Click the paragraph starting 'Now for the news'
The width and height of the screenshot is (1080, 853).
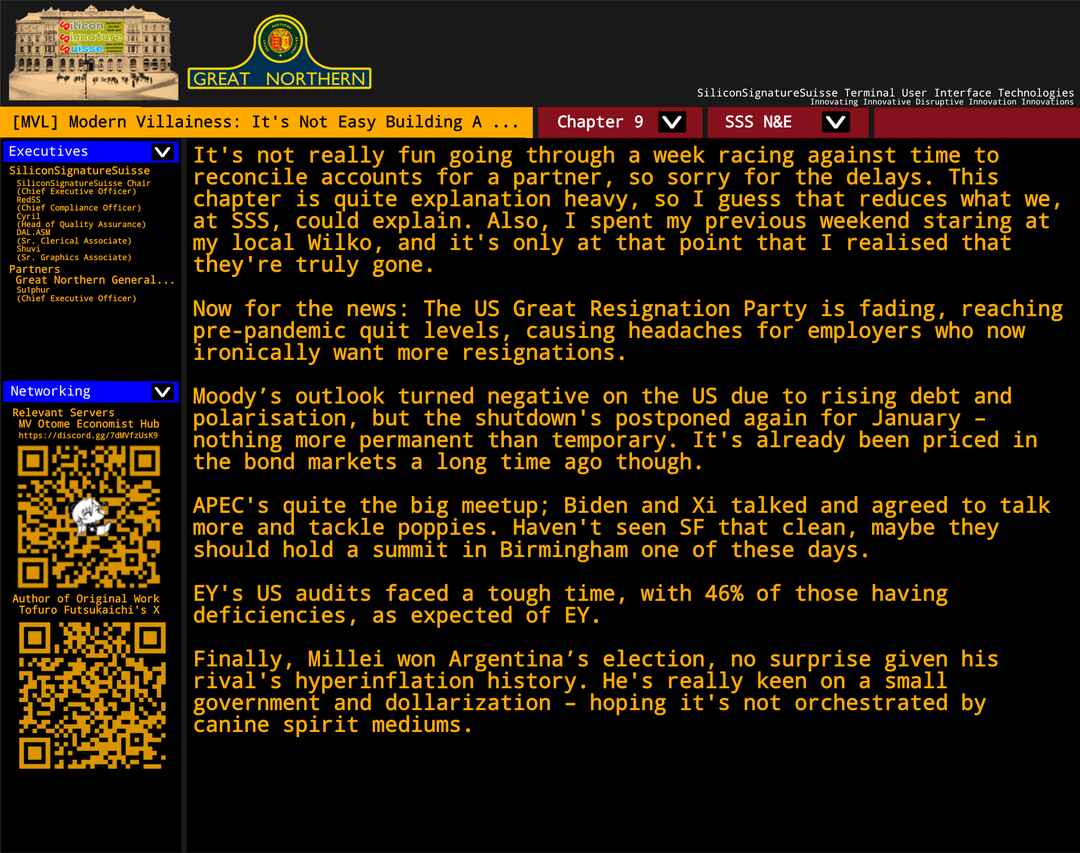point(627,331)
